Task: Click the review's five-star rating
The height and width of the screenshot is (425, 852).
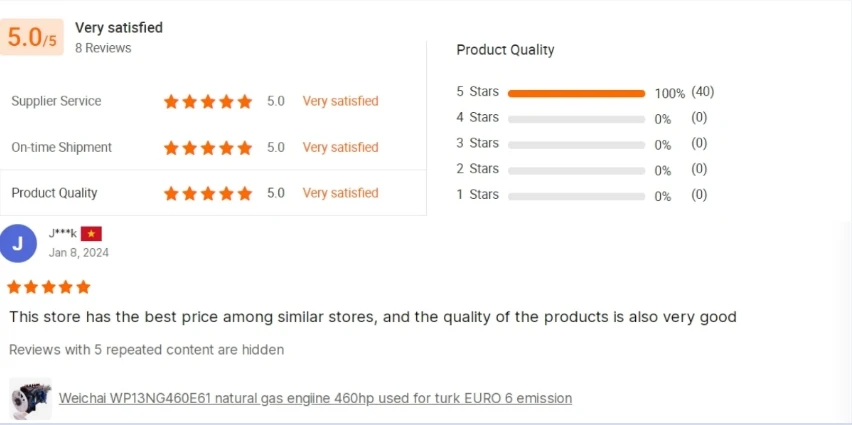Action: click(49, 287)
